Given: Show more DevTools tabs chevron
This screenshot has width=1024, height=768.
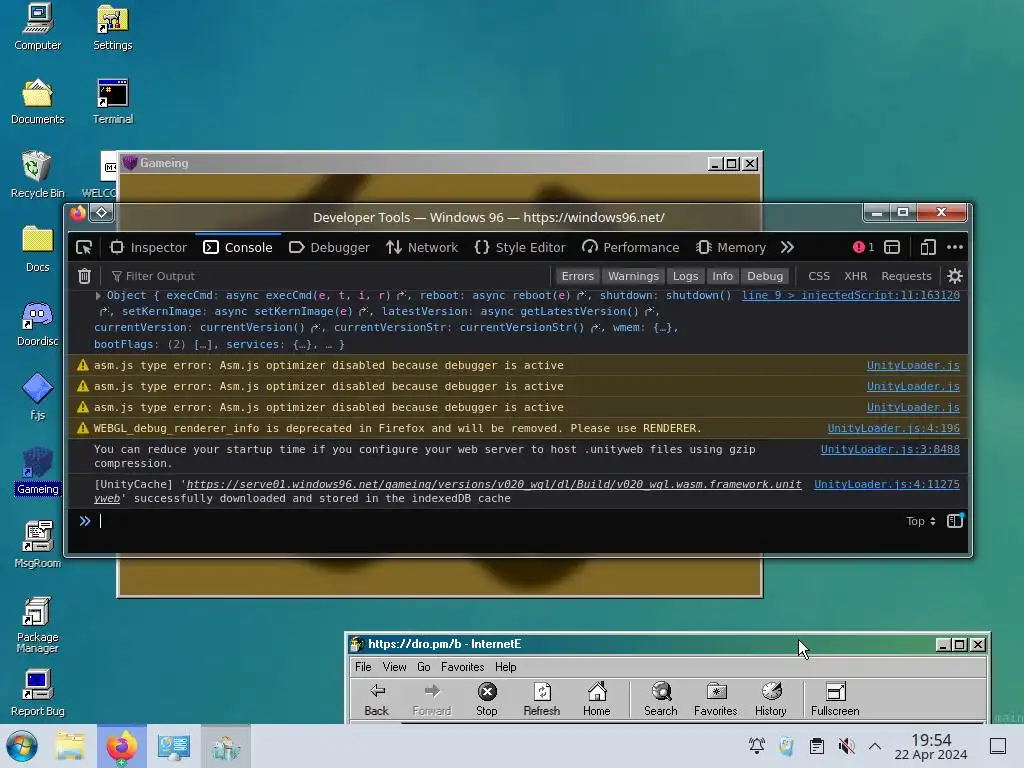Looking at the screenshot, I should 787,247.
